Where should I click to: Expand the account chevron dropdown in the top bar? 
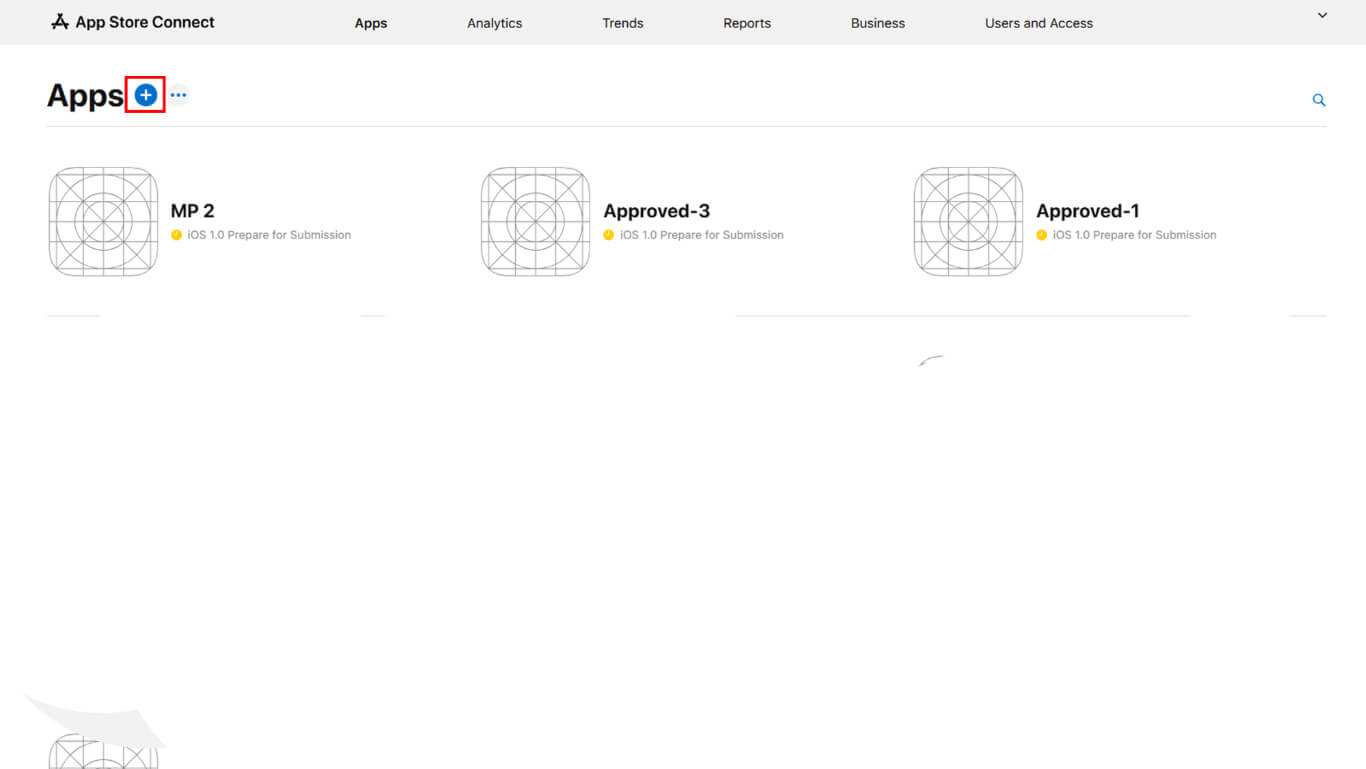tap(1322, 16)
